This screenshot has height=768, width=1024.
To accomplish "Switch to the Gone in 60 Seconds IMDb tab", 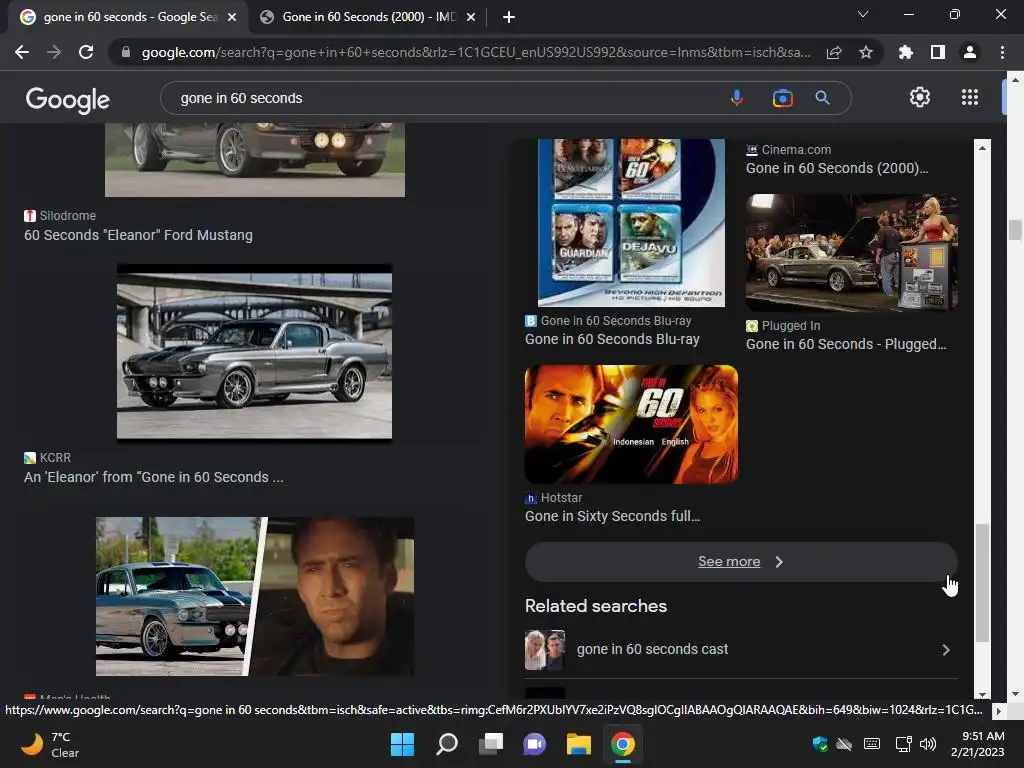I will [x=367, y=17].
